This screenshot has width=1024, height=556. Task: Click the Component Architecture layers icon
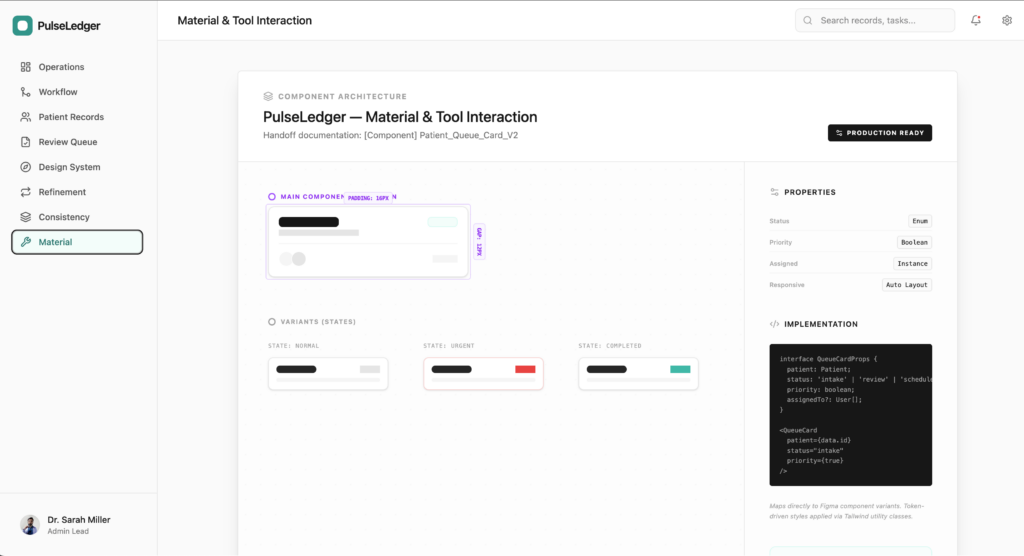(268, 96)
